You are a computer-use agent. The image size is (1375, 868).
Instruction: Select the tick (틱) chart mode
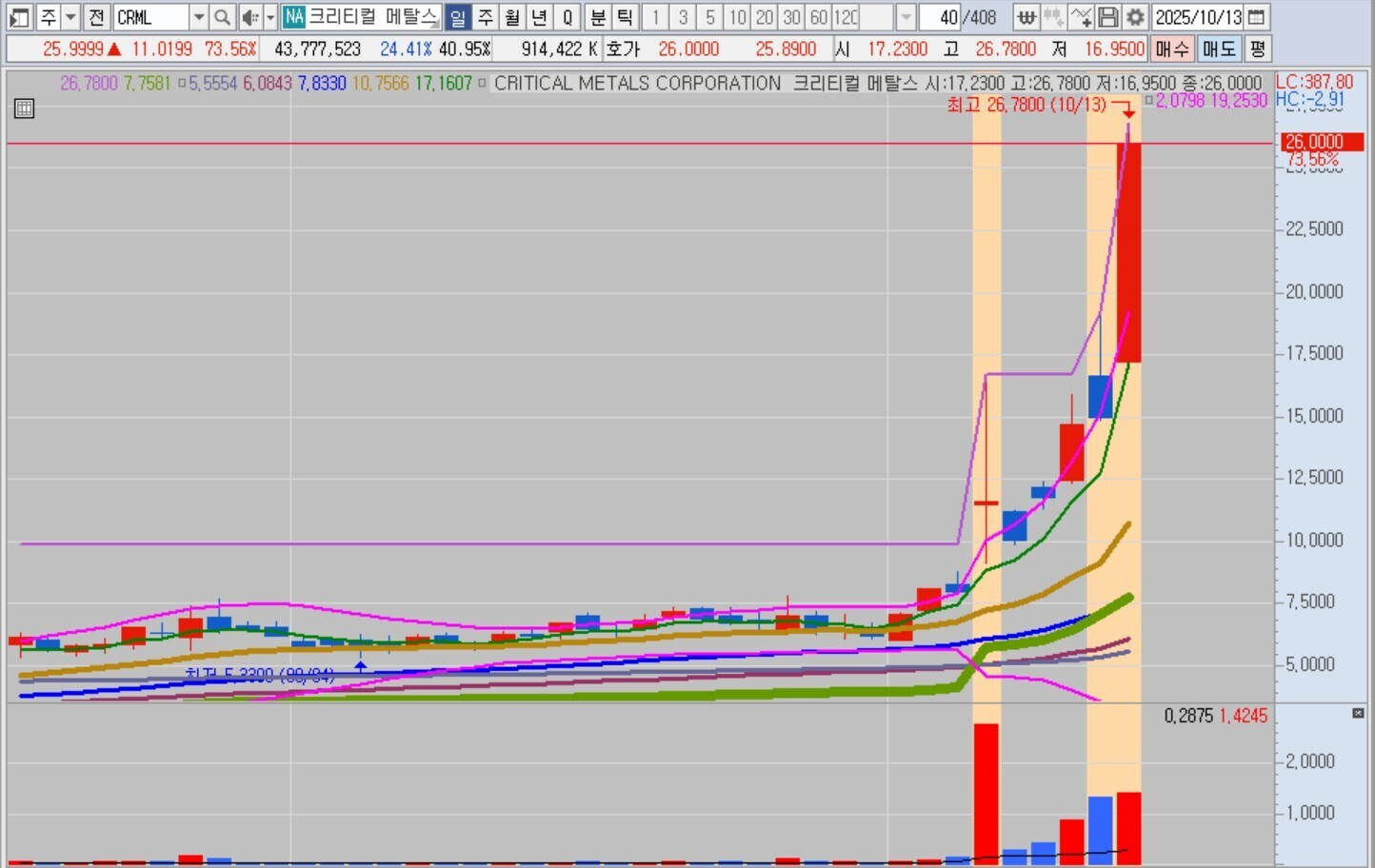point(625,17)
